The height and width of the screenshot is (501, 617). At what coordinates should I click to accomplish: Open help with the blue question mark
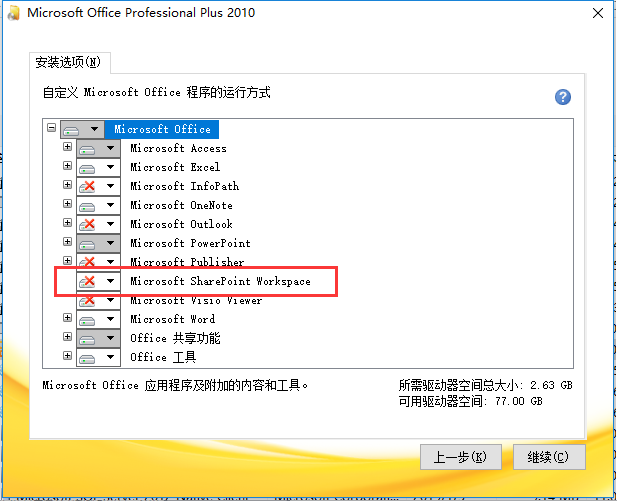click(x=563, y=97)
